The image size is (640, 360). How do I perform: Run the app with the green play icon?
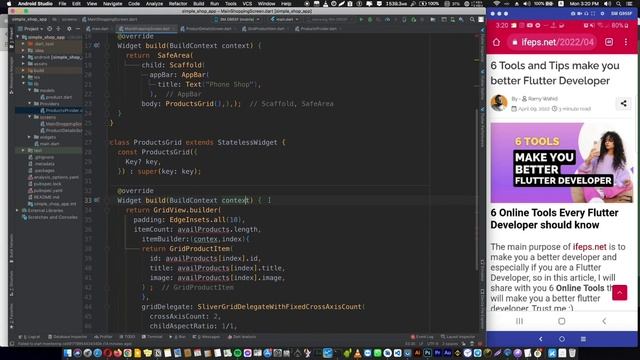[x=361, y=19]
